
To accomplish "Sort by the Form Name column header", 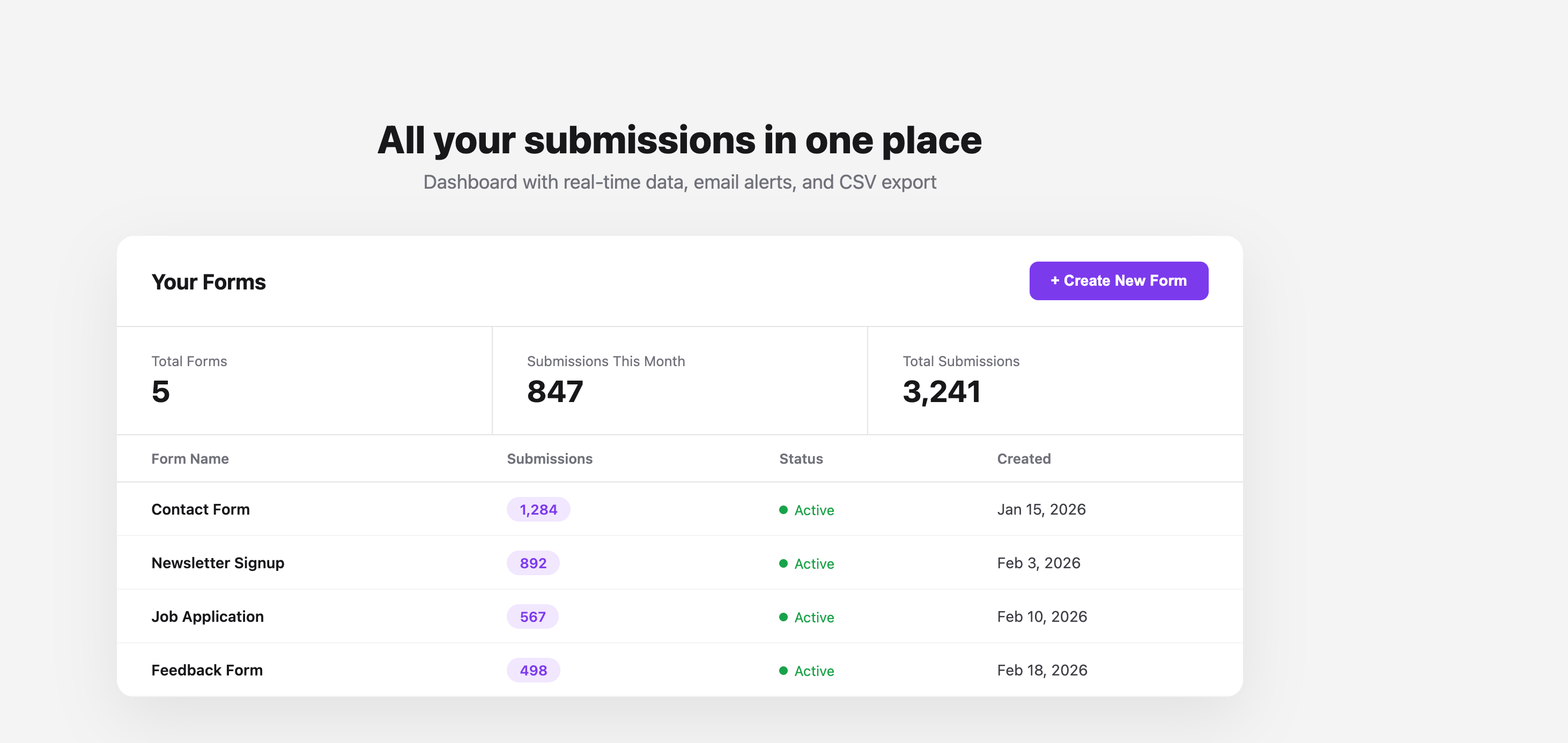I will (x=190, y=459).
